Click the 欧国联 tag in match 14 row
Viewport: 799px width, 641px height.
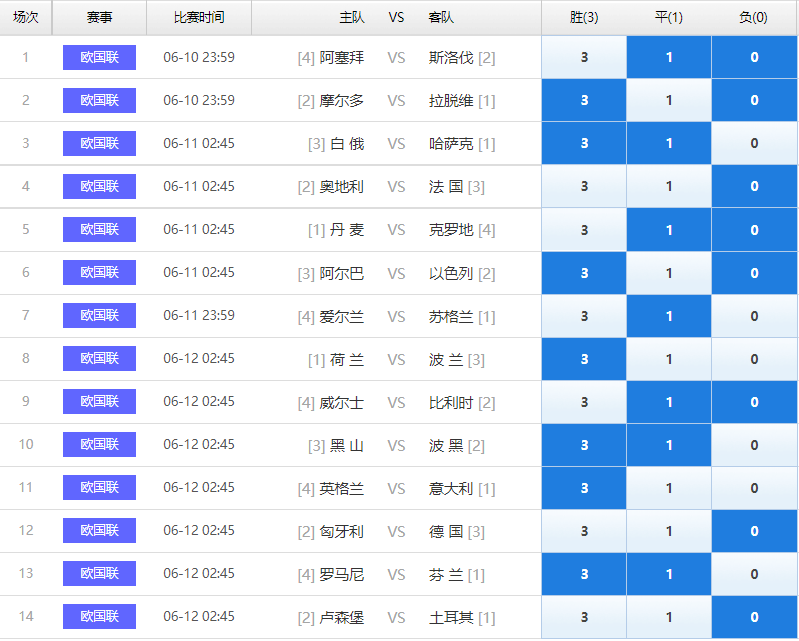(x=99, y=617)
